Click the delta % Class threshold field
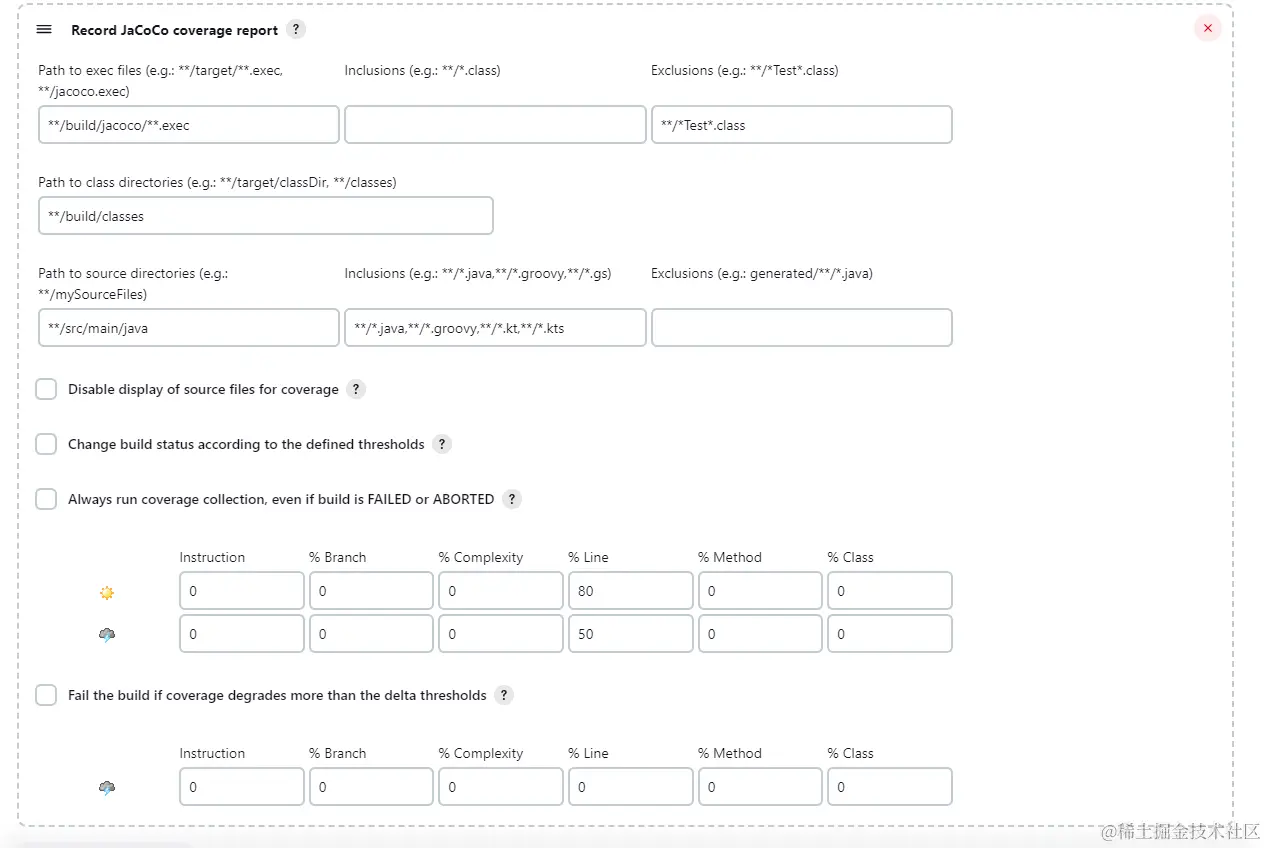1267x848 pixels. (x=890, y=787)
